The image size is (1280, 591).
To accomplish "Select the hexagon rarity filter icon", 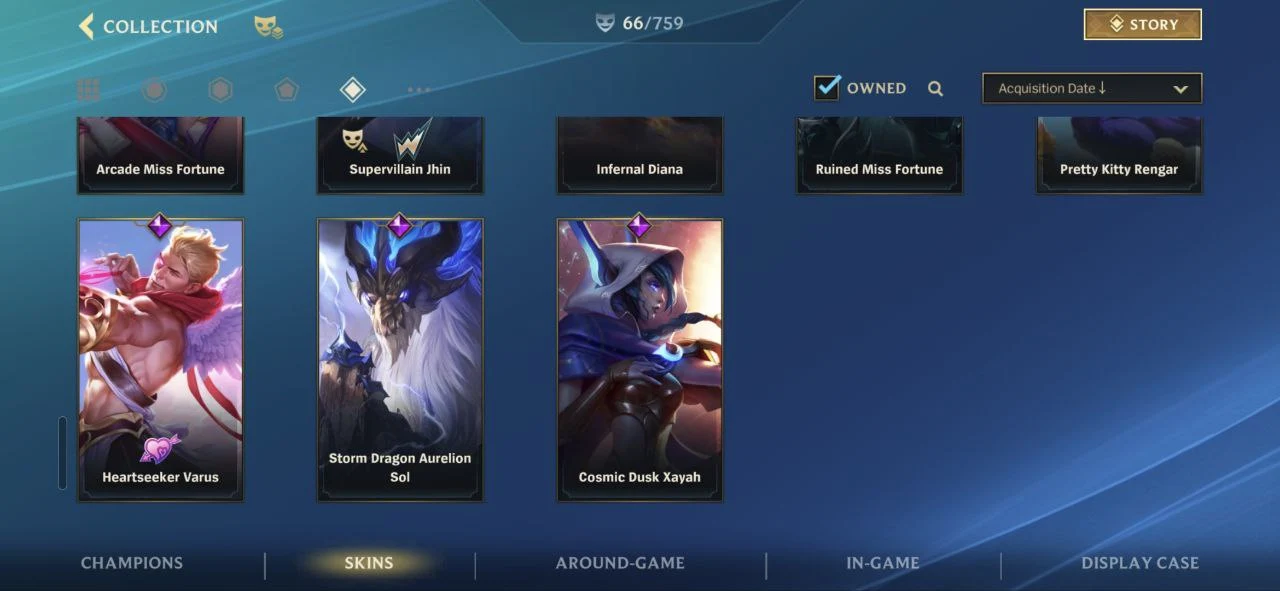I will (x=220, y=90).
